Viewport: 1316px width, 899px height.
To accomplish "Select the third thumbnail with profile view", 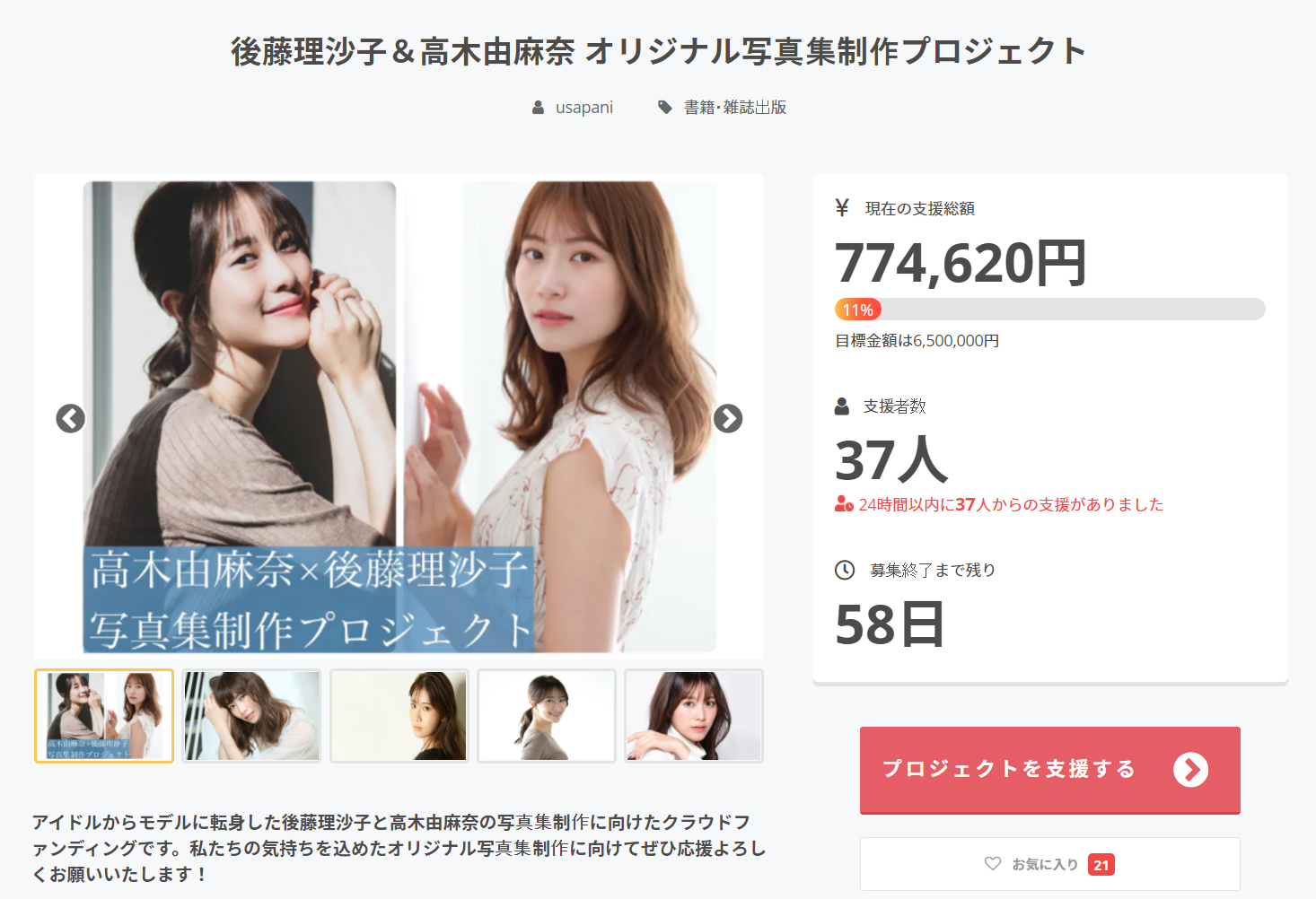I will [x=399, y=716].
